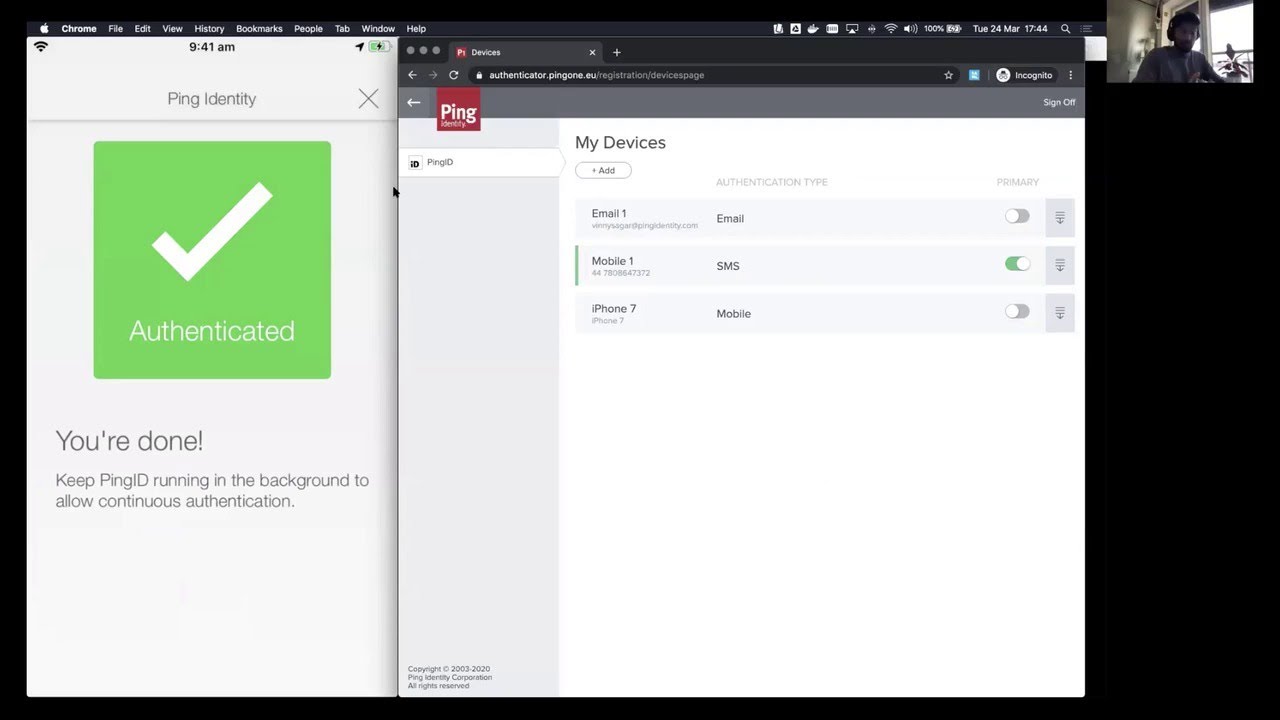
Task: Open a new Chrome tab
Action: click(x=616, y=52)
